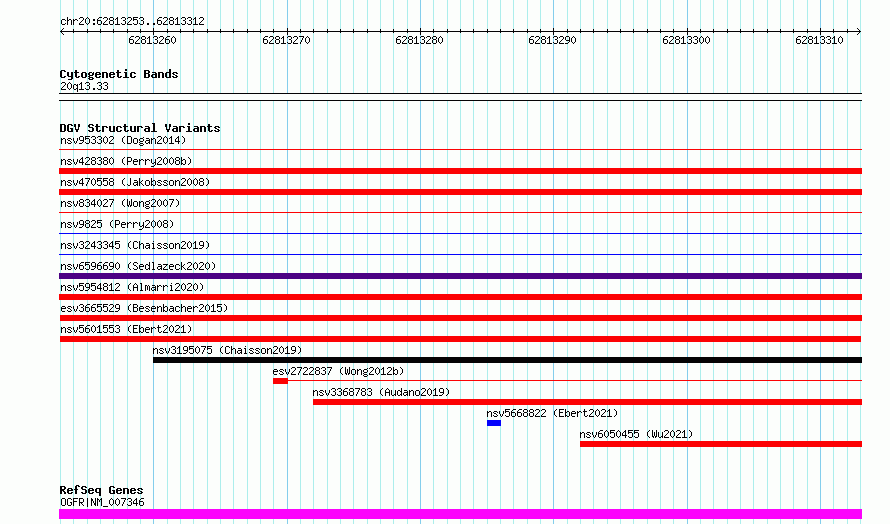Click the thin red line under nsv953302
The height and width of the screenshot is (524, 890).
pos(460,149)
